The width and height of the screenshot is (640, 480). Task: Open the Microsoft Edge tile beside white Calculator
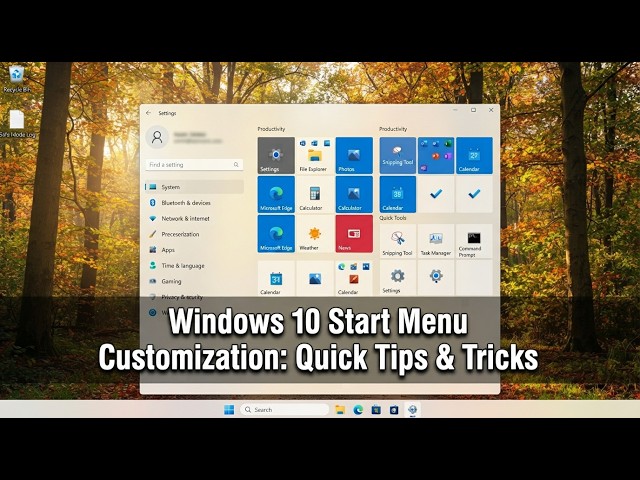pos(276,194)
